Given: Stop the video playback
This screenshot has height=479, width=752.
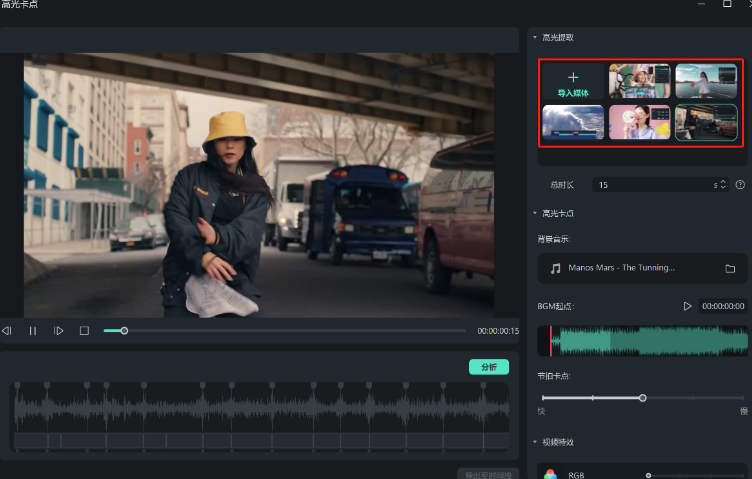Looking at the screenshot, I should [85, 331].
